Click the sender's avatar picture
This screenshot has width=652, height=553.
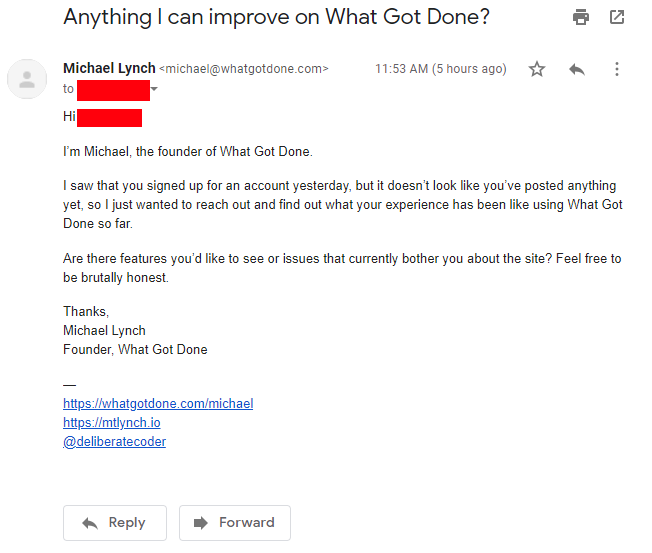27,79
